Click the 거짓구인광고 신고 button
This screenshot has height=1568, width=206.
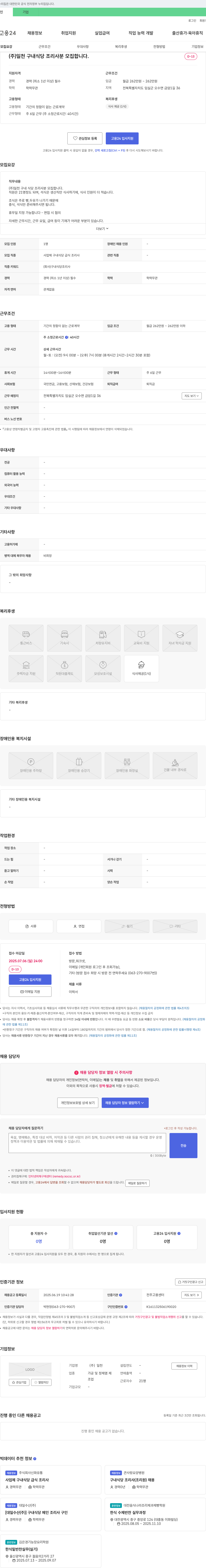click(190, 1282)
